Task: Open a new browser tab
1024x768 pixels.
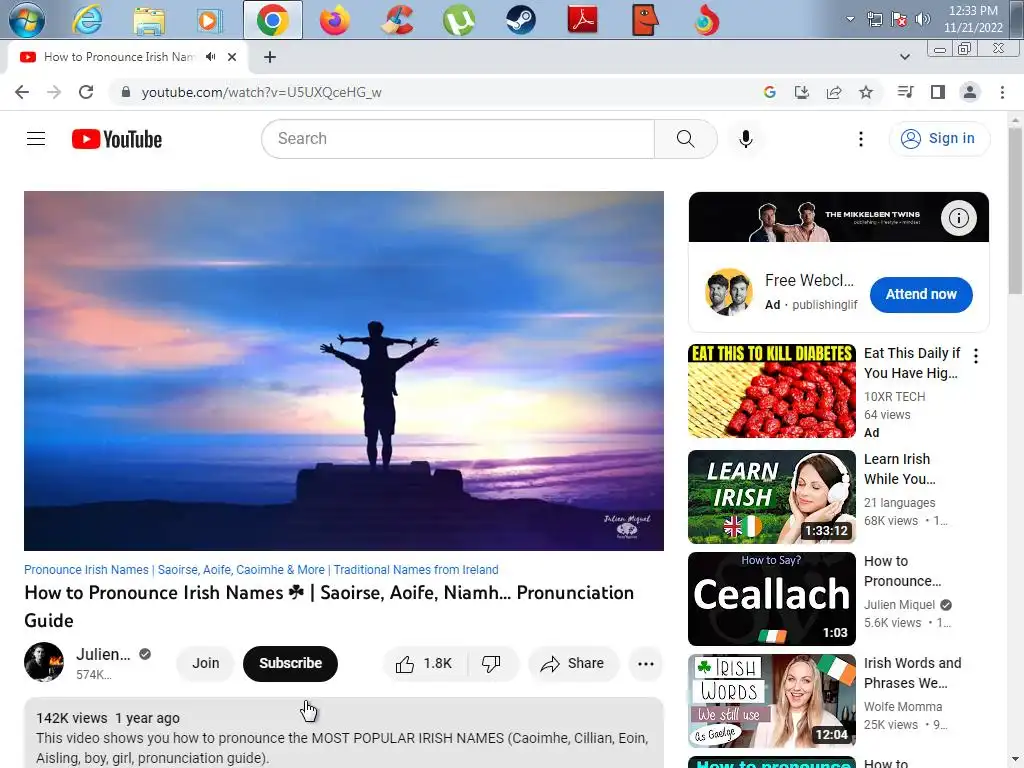Action: coord(270,57)
